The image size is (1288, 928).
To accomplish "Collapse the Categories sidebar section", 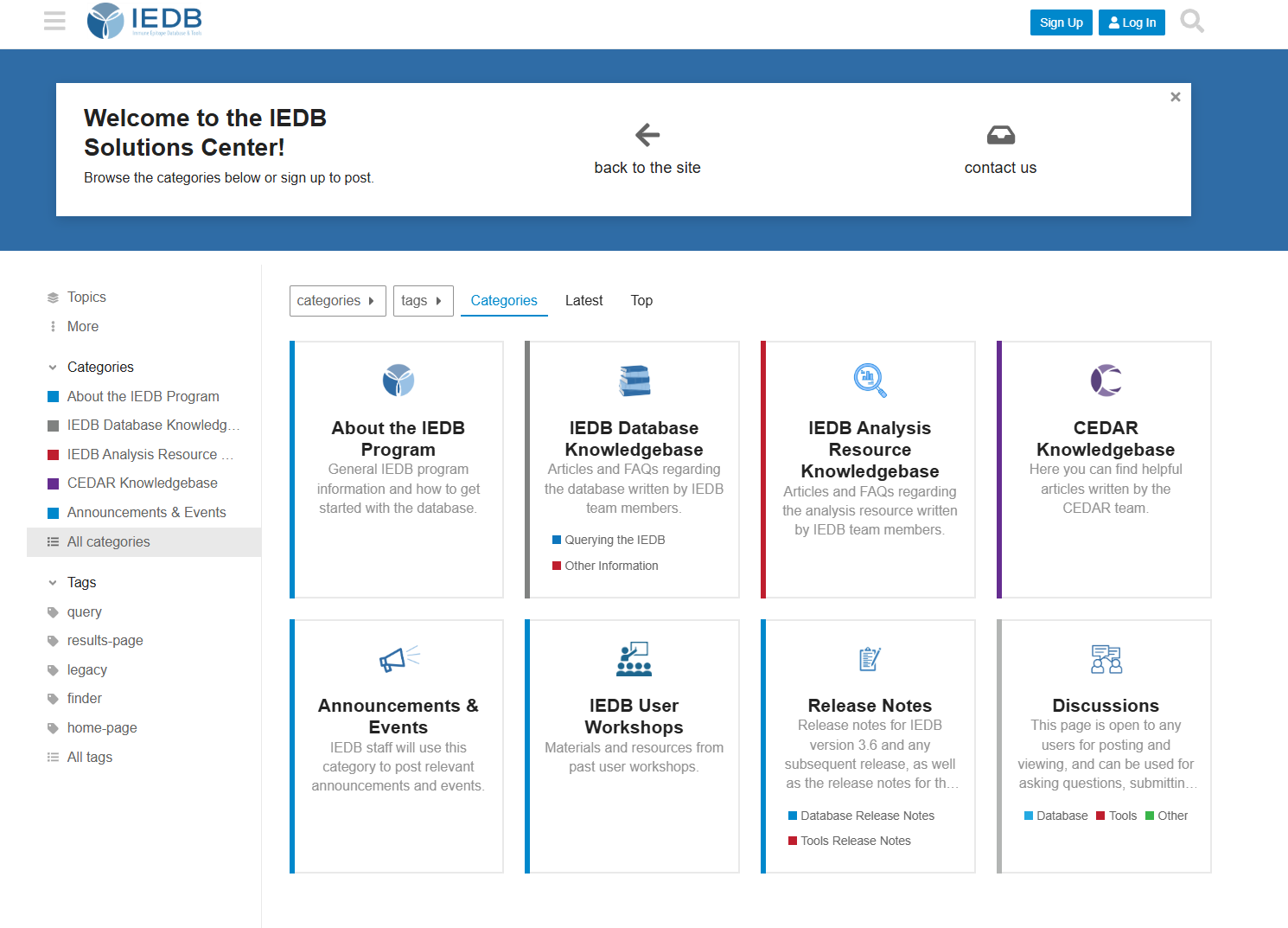I will [54, 368].
